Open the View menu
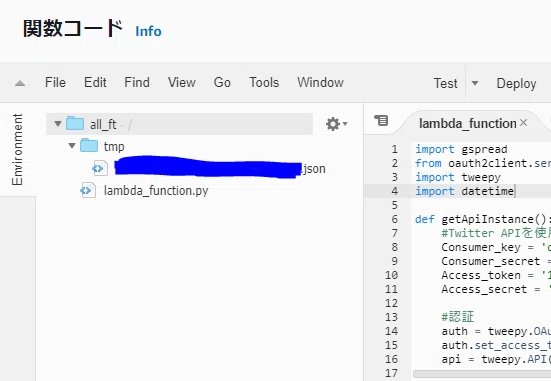This screenshot has width=551, height=381. (182, 83)
